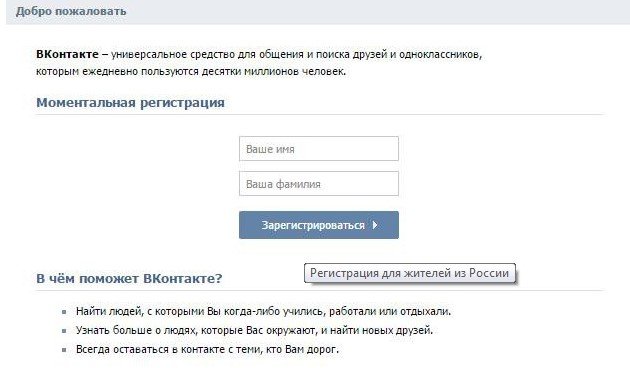Click the phrase 'десятки миллионов человек'
630x368 pixels.
pyautogui.click(x=273, y=72)
